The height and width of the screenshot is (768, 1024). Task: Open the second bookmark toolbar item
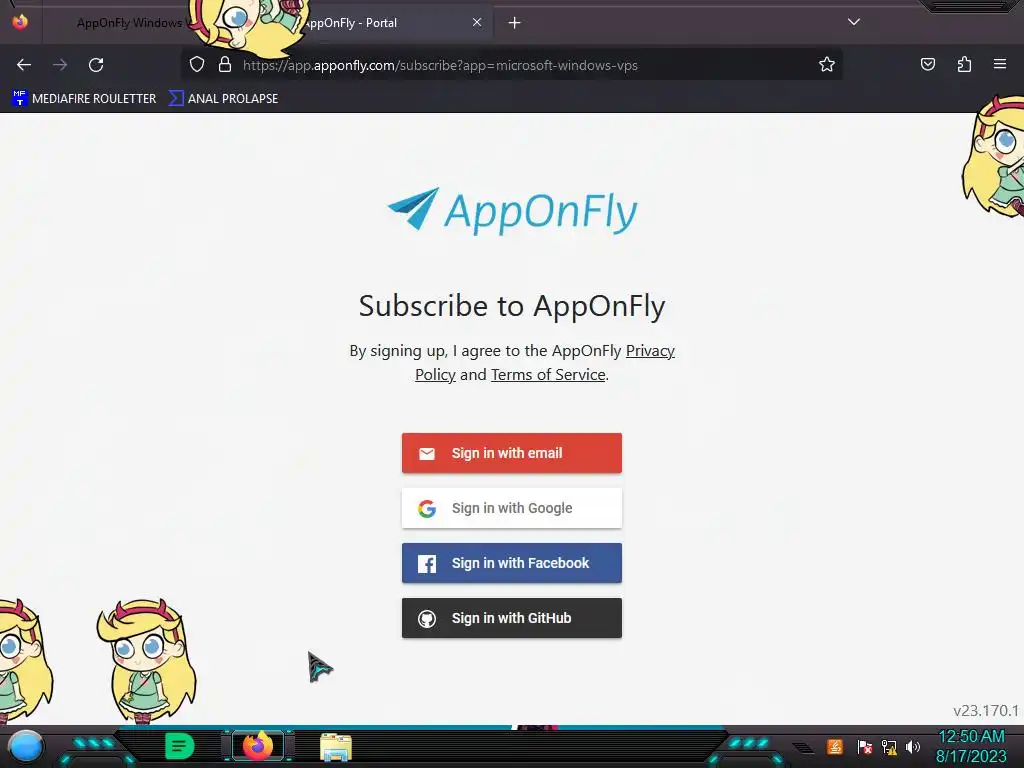[x=223, y=99]
